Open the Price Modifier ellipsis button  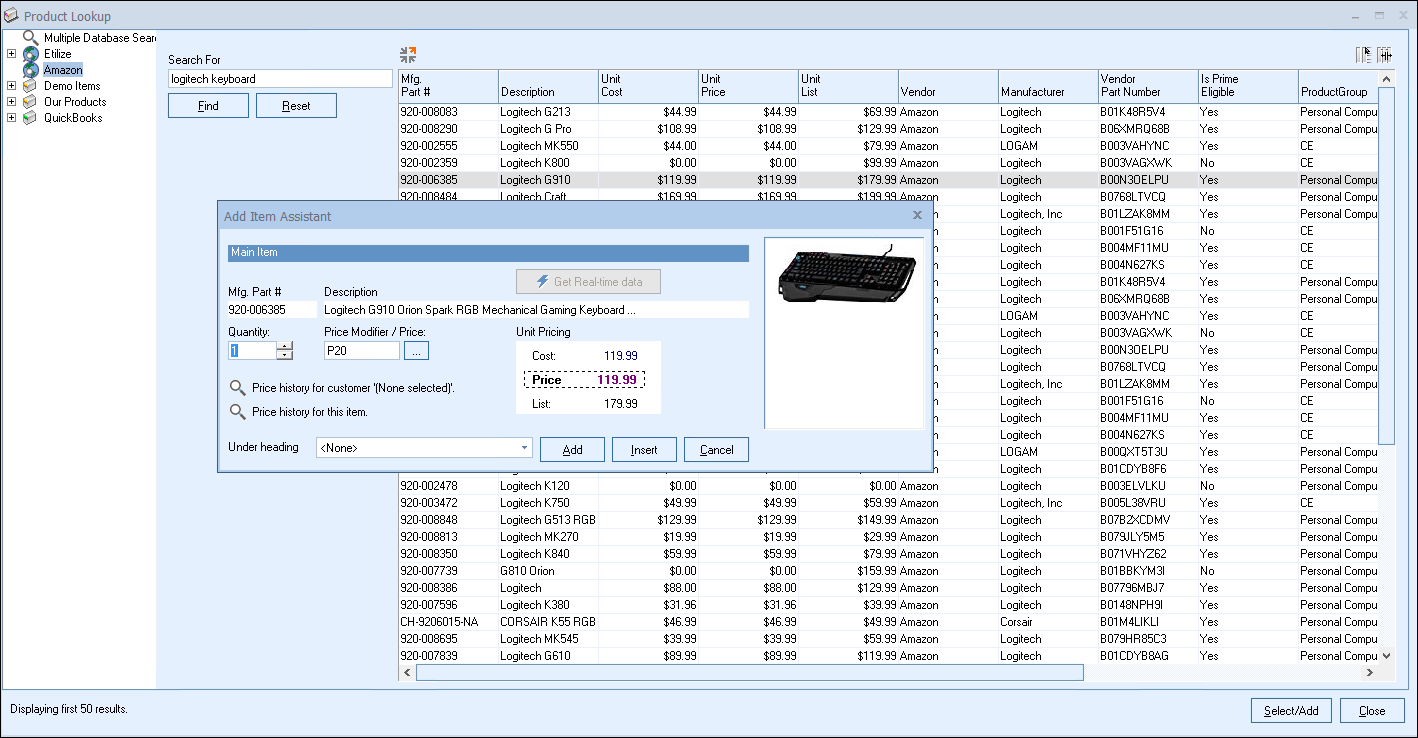(416, 351)
